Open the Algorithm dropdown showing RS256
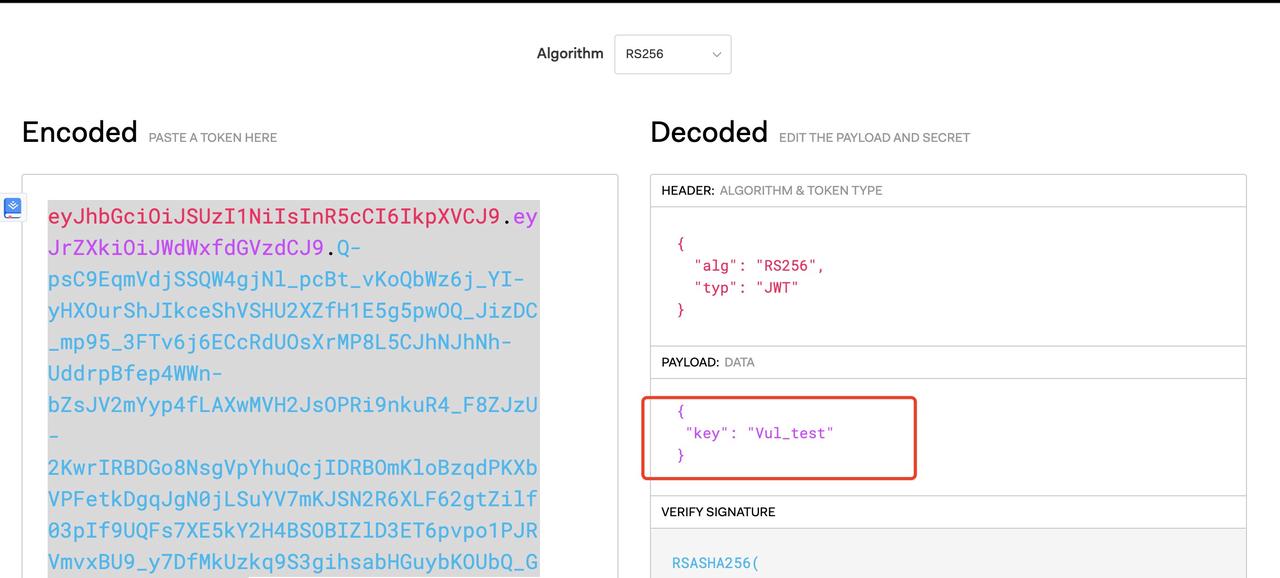This screenshot has height=578, width=1280. tap(671, 53)
